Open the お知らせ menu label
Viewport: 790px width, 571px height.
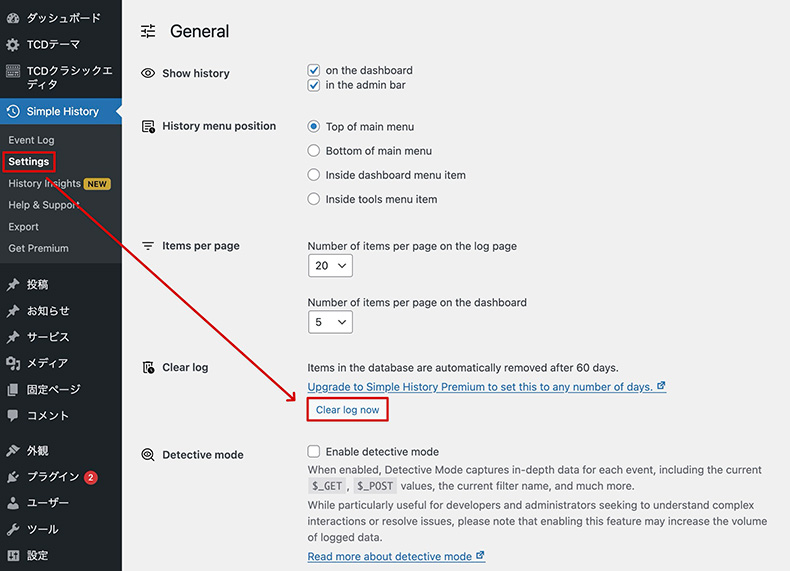[x=48, y=311]
